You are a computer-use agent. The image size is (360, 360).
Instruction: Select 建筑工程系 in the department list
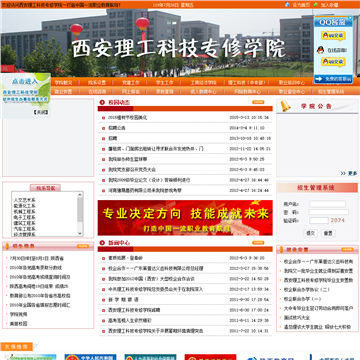click(25, 223)
